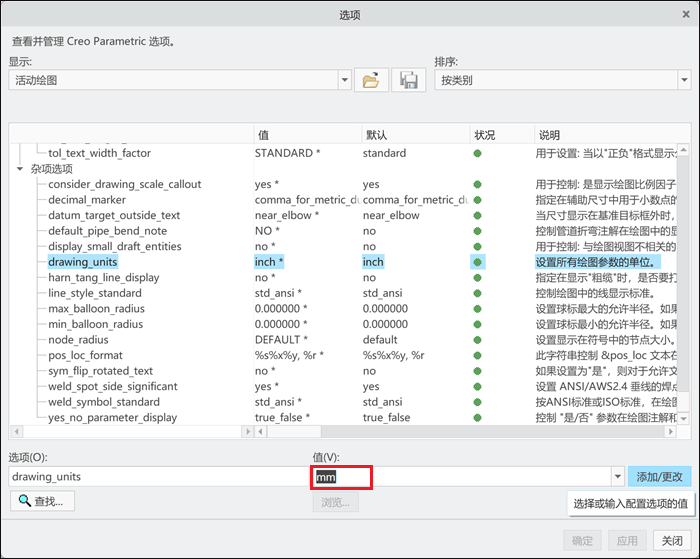Click value 'inch *' of drawing_units
The image size is (700, 559).
[269, 262]
